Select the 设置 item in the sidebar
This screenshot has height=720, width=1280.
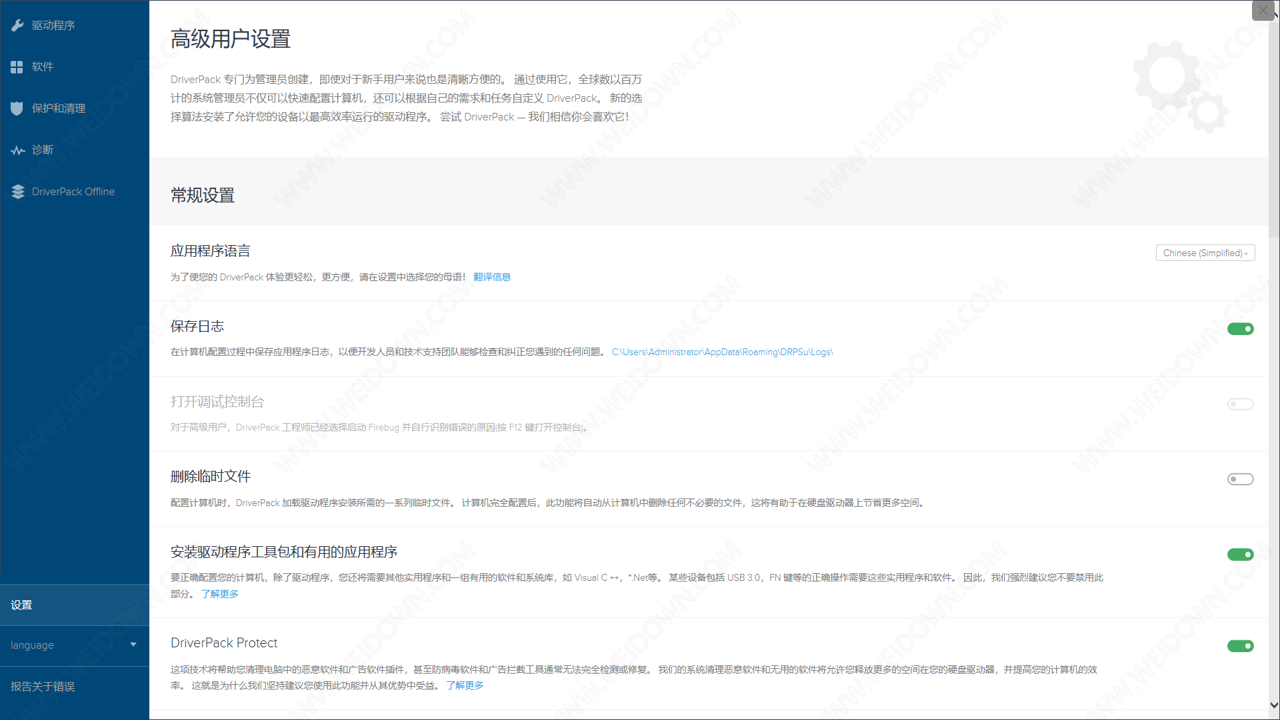pyautogui.click(x=74, y=605)
